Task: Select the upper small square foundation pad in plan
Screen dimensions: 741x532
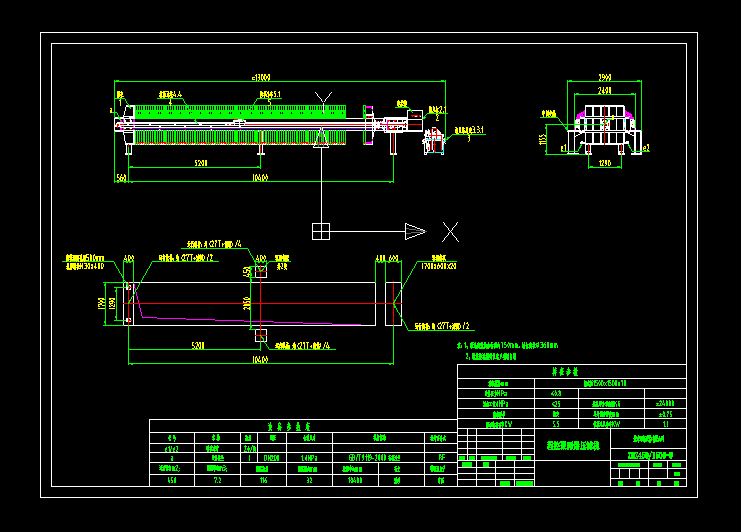Action: (261, 272)
